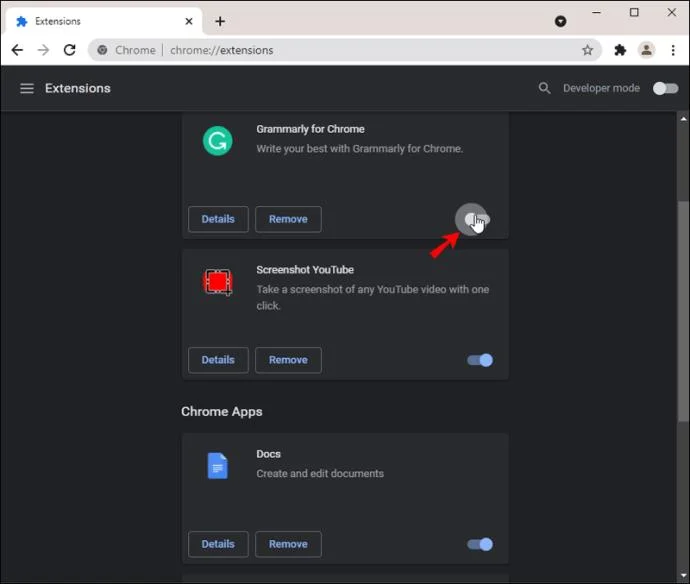
Task: Select the Extensions browser tab
Action: 104,21
